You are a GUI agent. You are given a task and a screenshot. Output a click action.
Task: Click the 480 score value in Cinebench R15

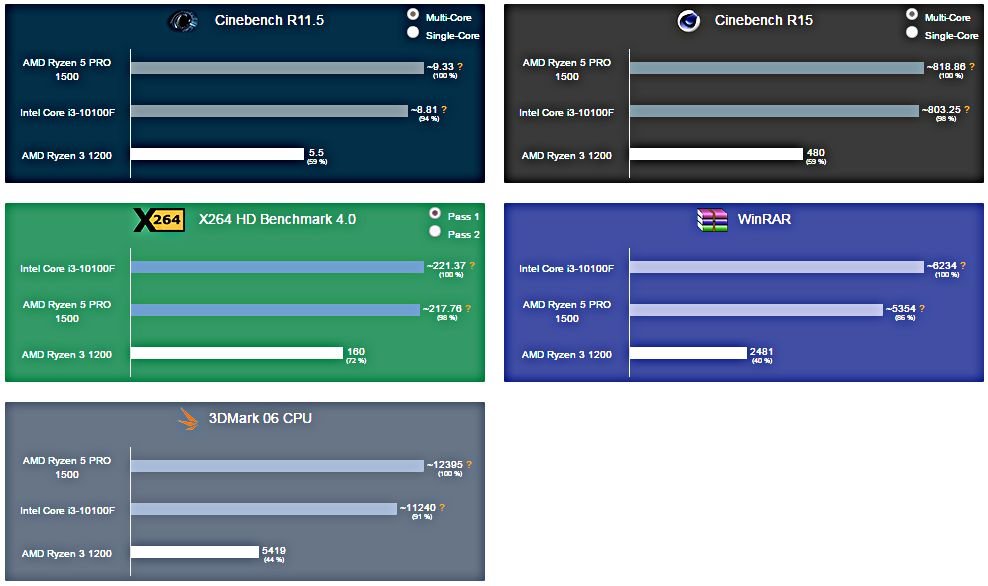[815, 152]
